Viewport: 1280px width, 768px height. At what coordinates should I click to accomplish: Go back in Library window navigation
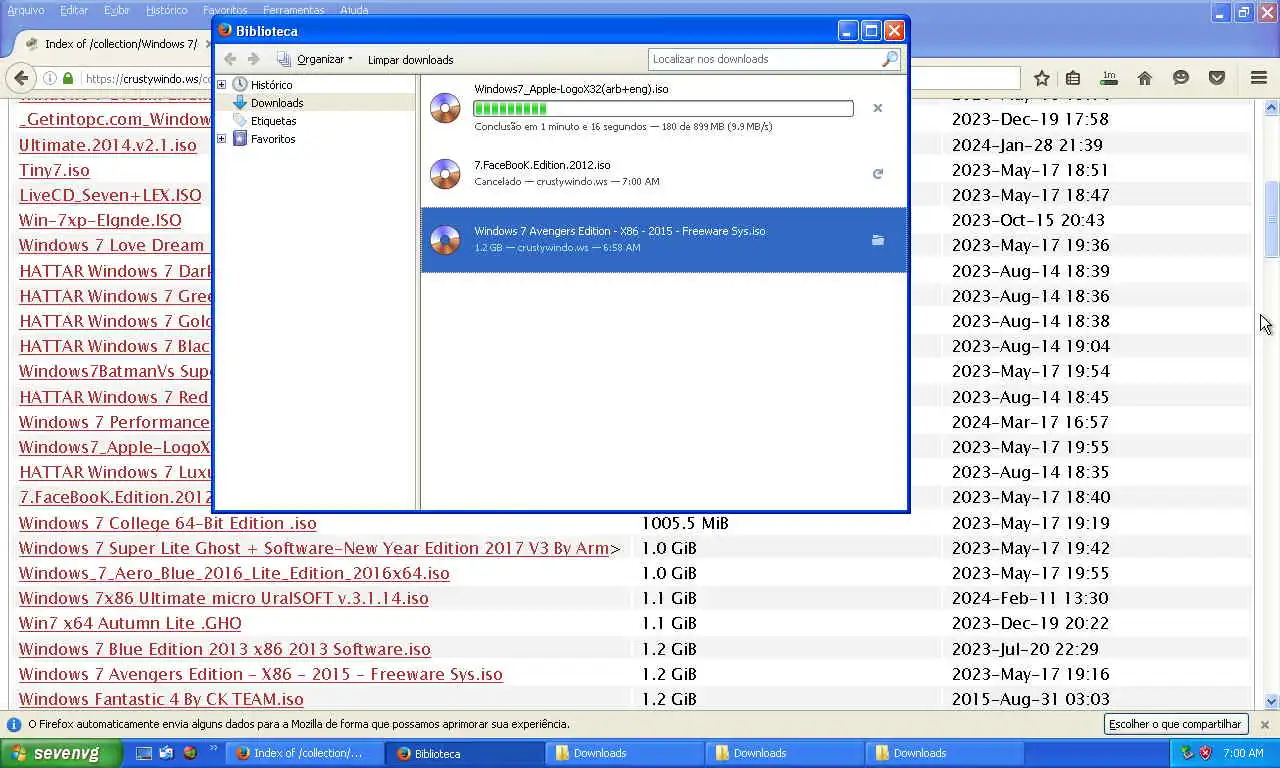click(230, 59)
